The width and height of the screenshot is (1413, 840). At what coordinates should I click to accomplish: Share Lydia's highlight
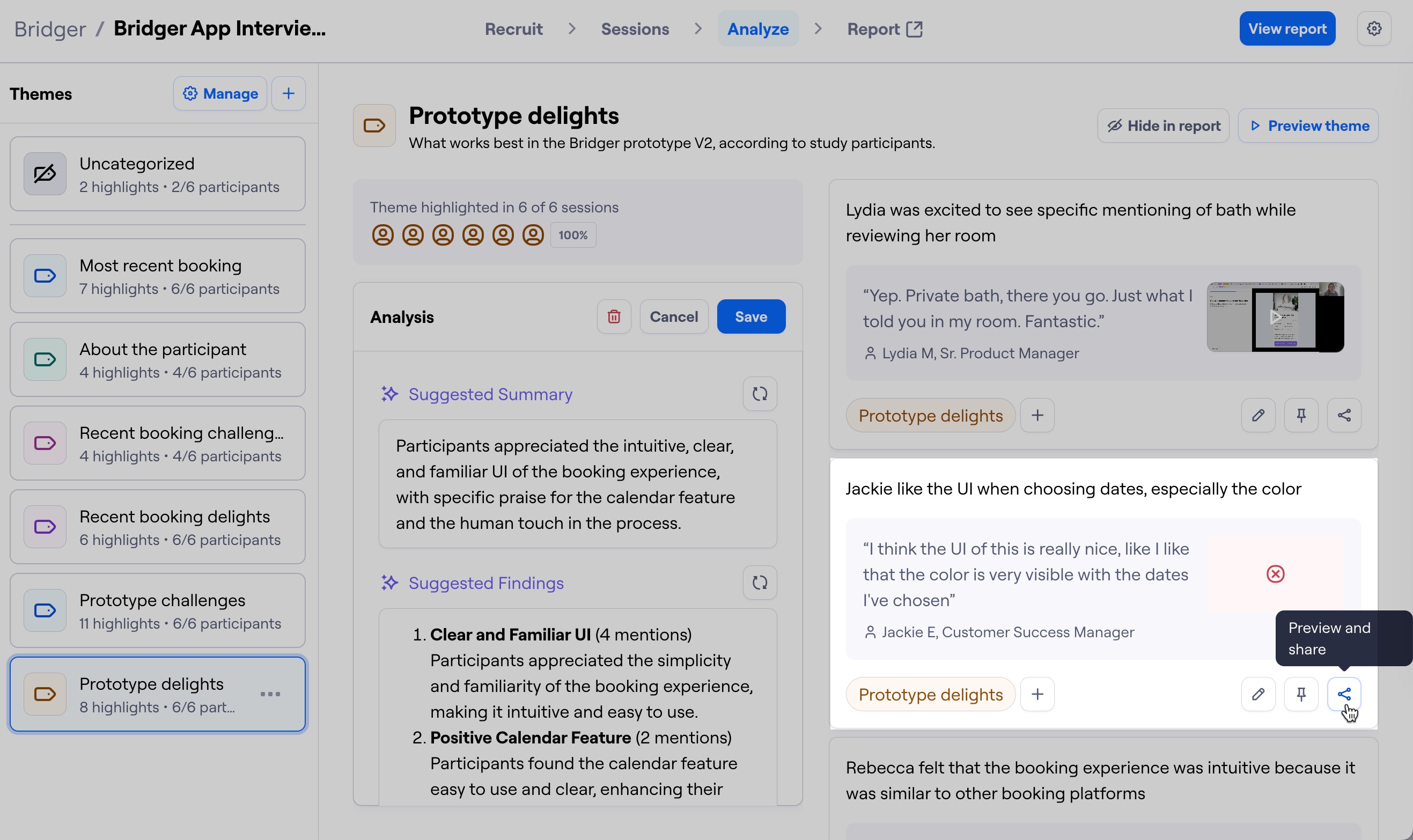pos(1344,416)
